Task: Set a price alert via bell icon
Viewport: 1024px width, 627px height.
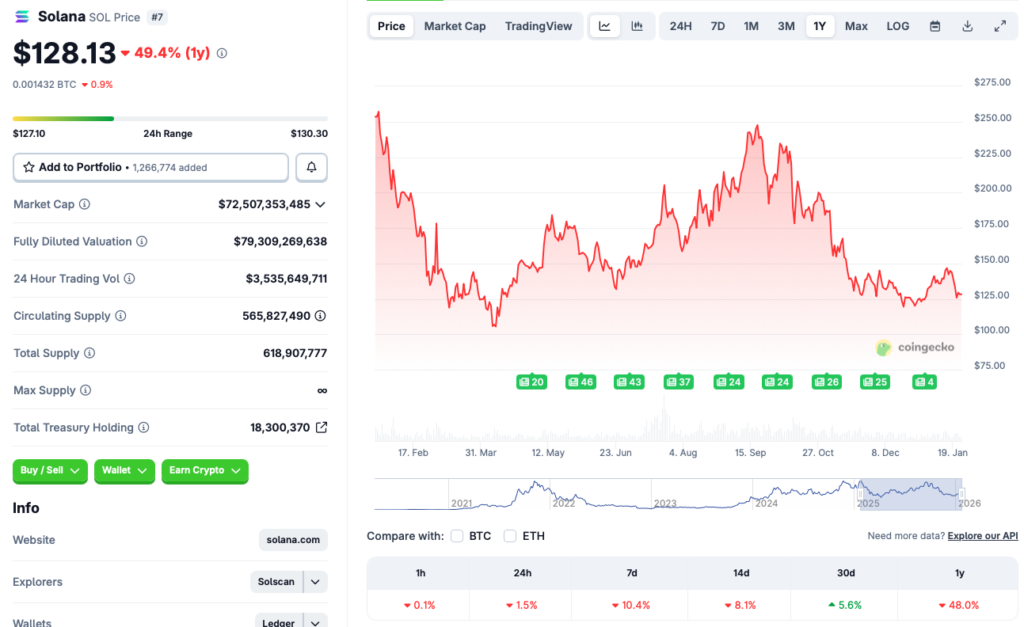Action: [311, 167]
